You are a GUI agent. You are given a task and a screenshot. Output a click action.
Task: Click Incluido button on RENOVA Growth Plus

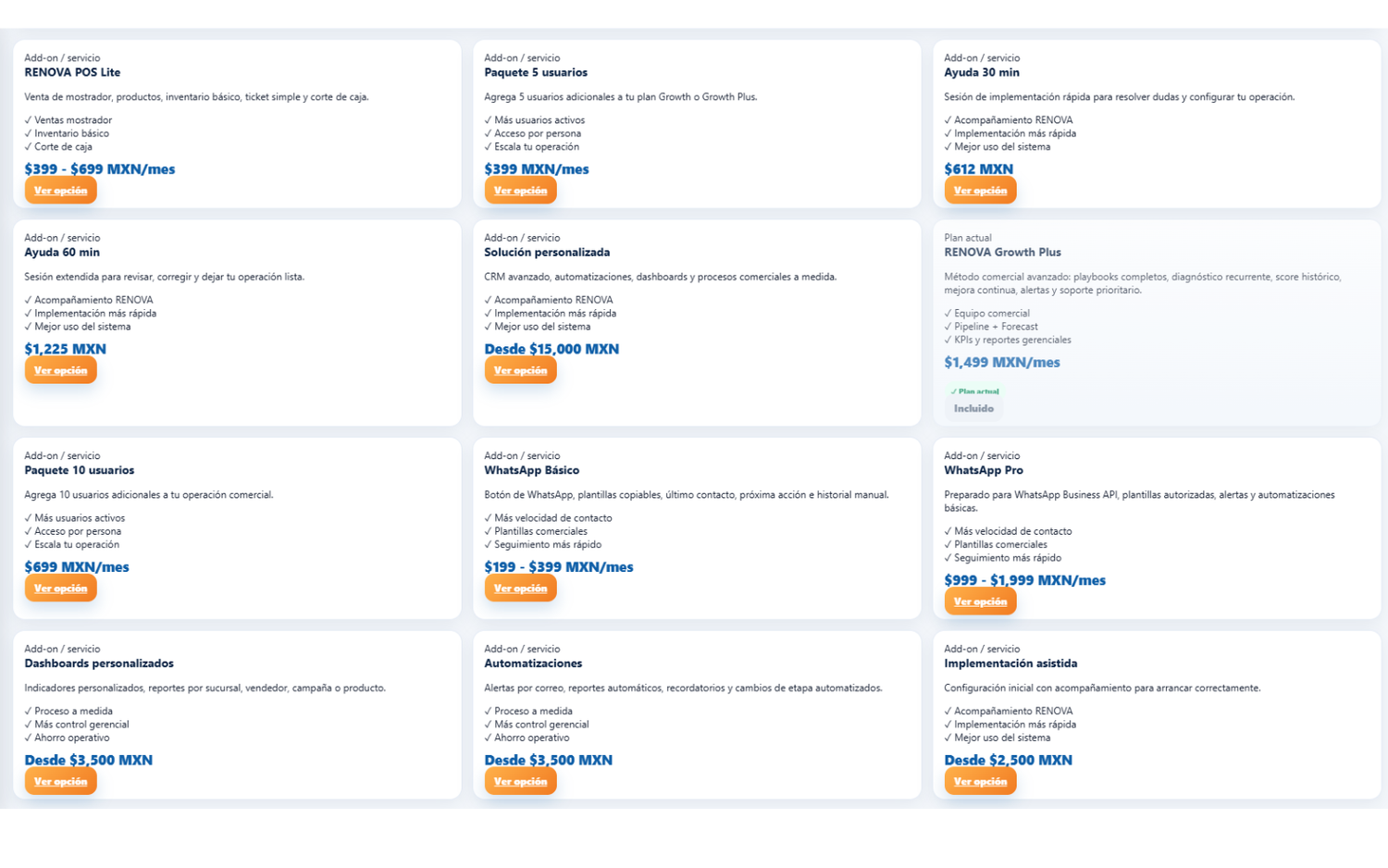(973, 408)
